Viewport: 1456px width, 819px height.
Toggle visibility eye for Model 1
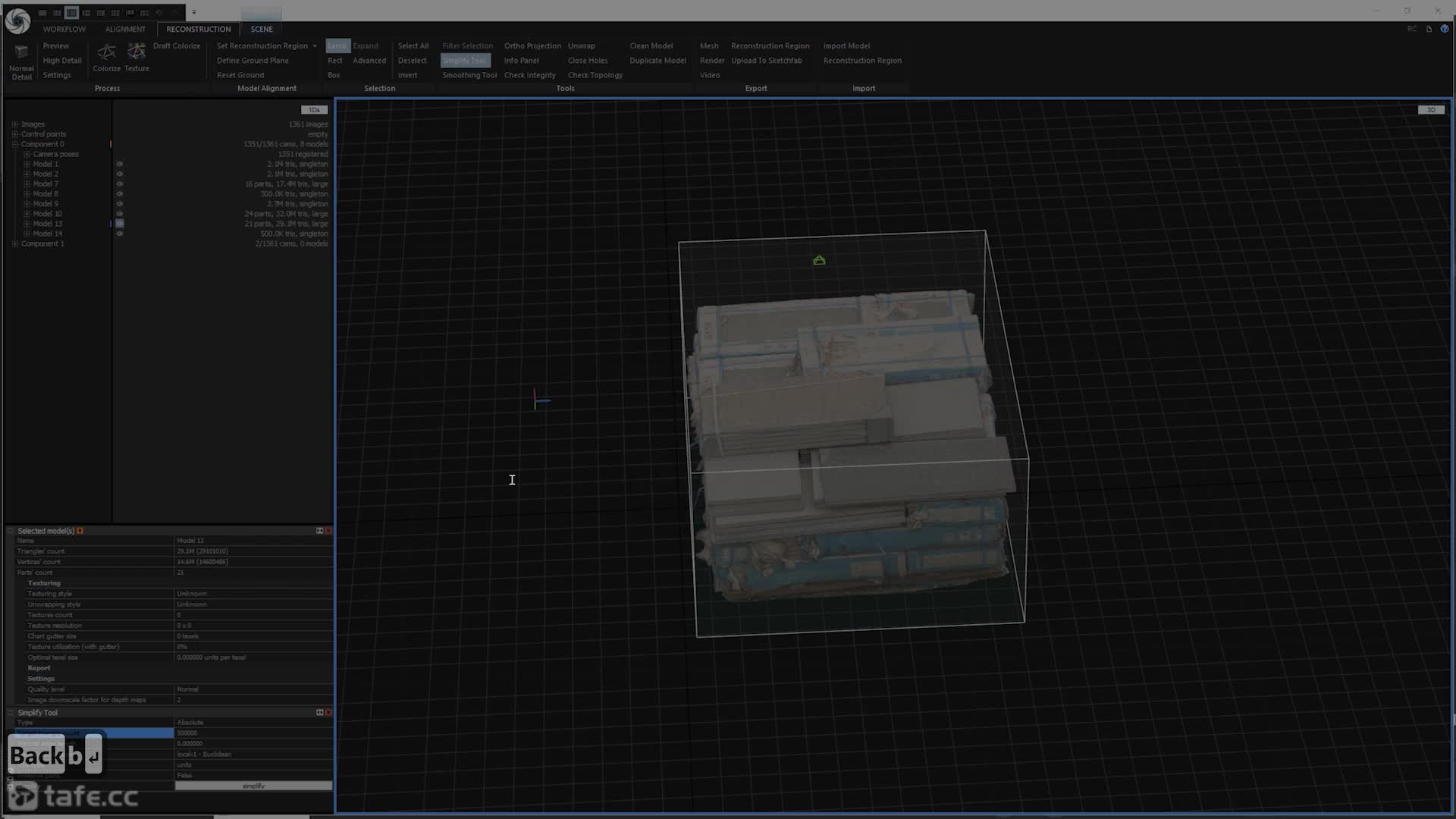(x=119, y=164)
